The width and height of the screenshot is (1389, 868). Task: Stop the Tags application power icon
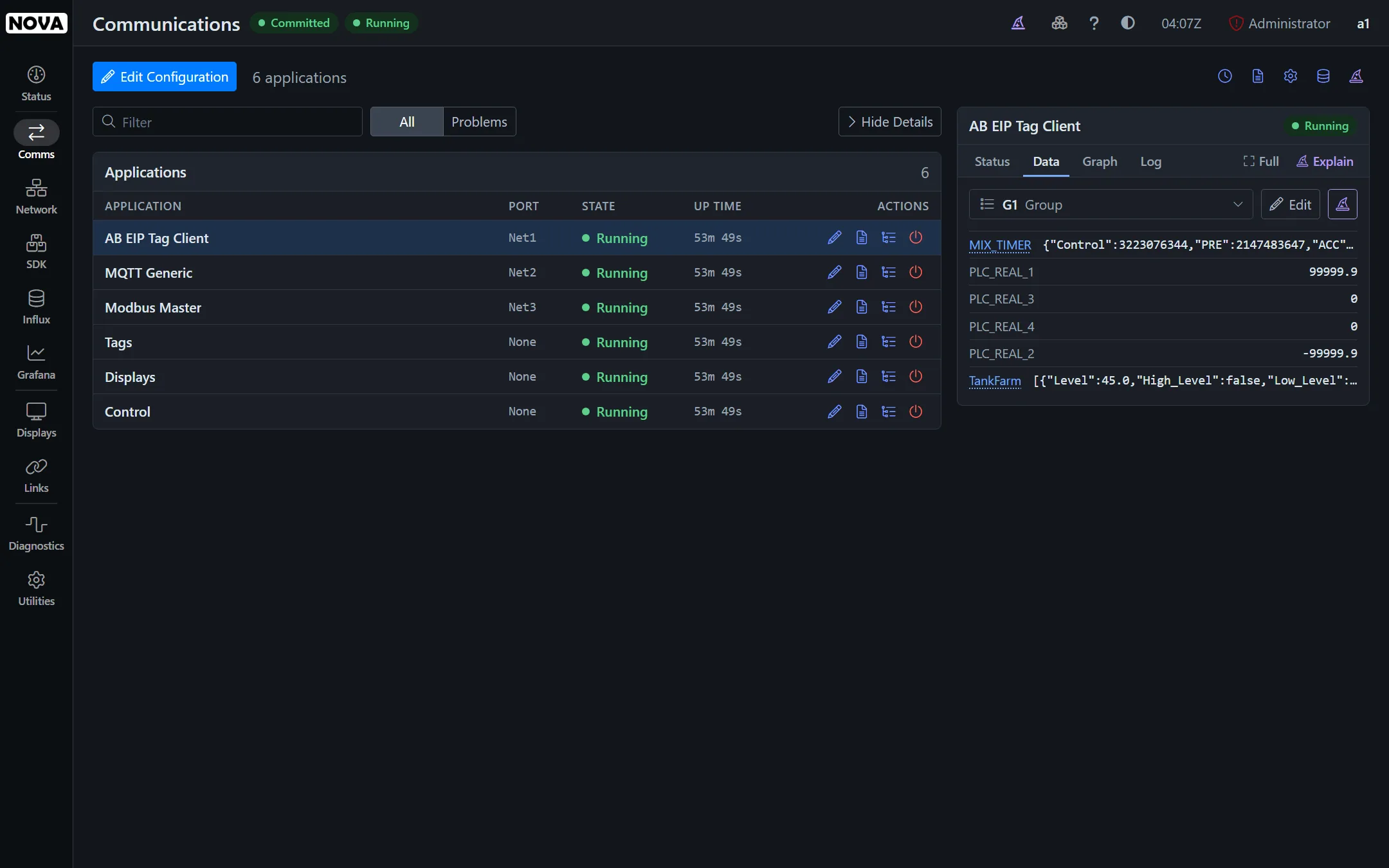click(x=916, y=341)
